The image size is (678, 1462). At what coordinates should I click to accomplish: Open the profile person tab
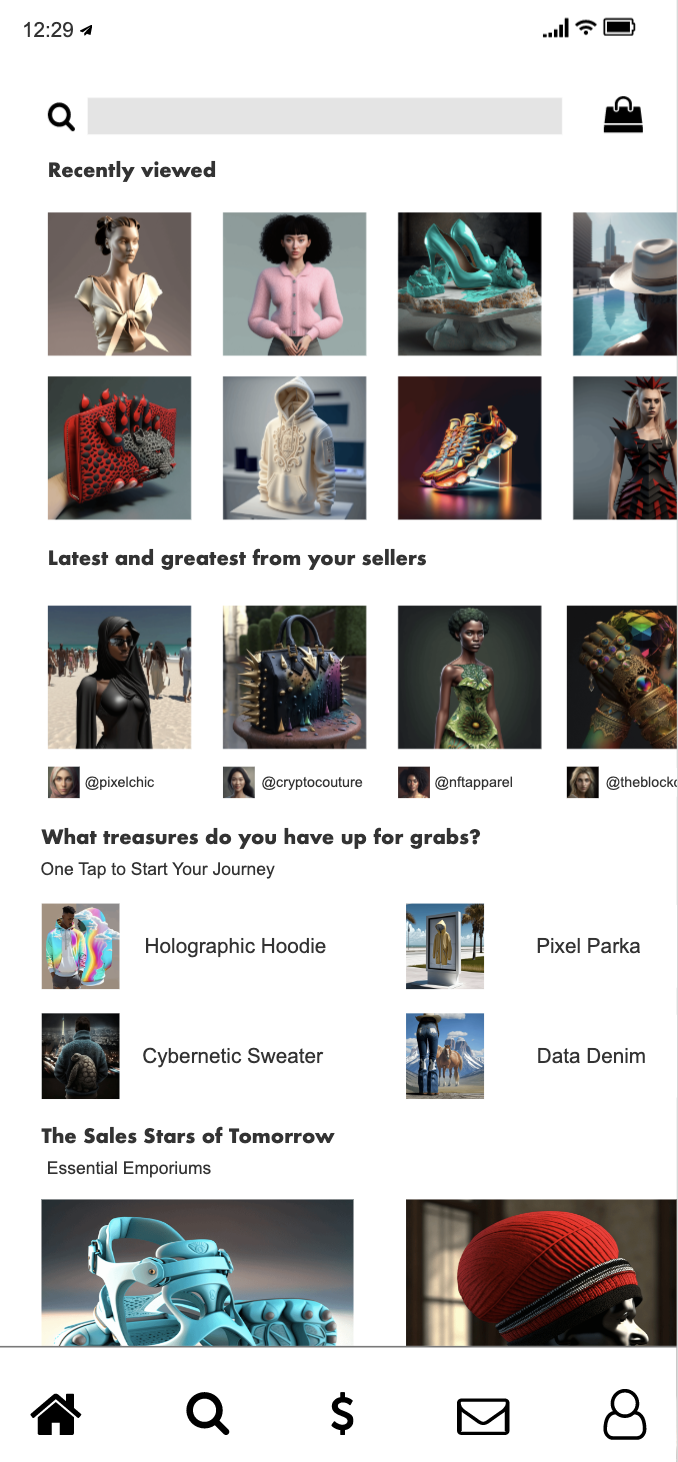[x=625, y=1414]
